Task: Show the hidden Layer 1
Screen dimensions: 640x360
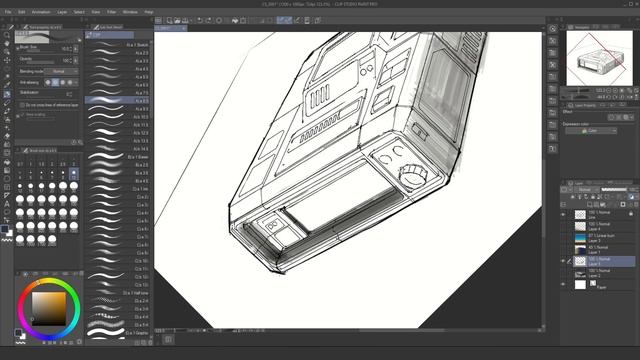Action: tap(564, 249)
